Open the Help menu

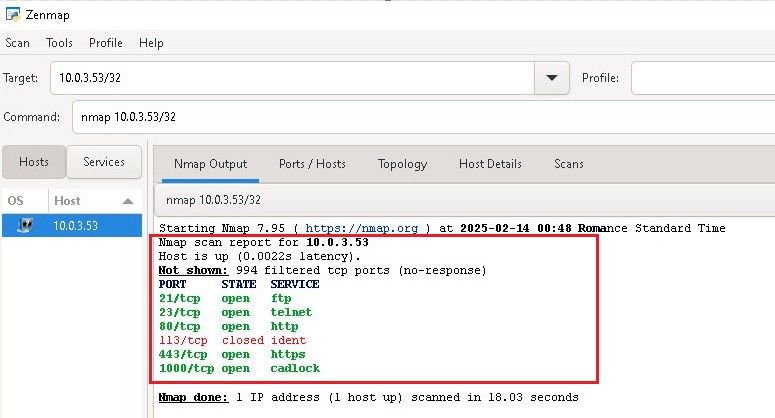tap(151, 43)
